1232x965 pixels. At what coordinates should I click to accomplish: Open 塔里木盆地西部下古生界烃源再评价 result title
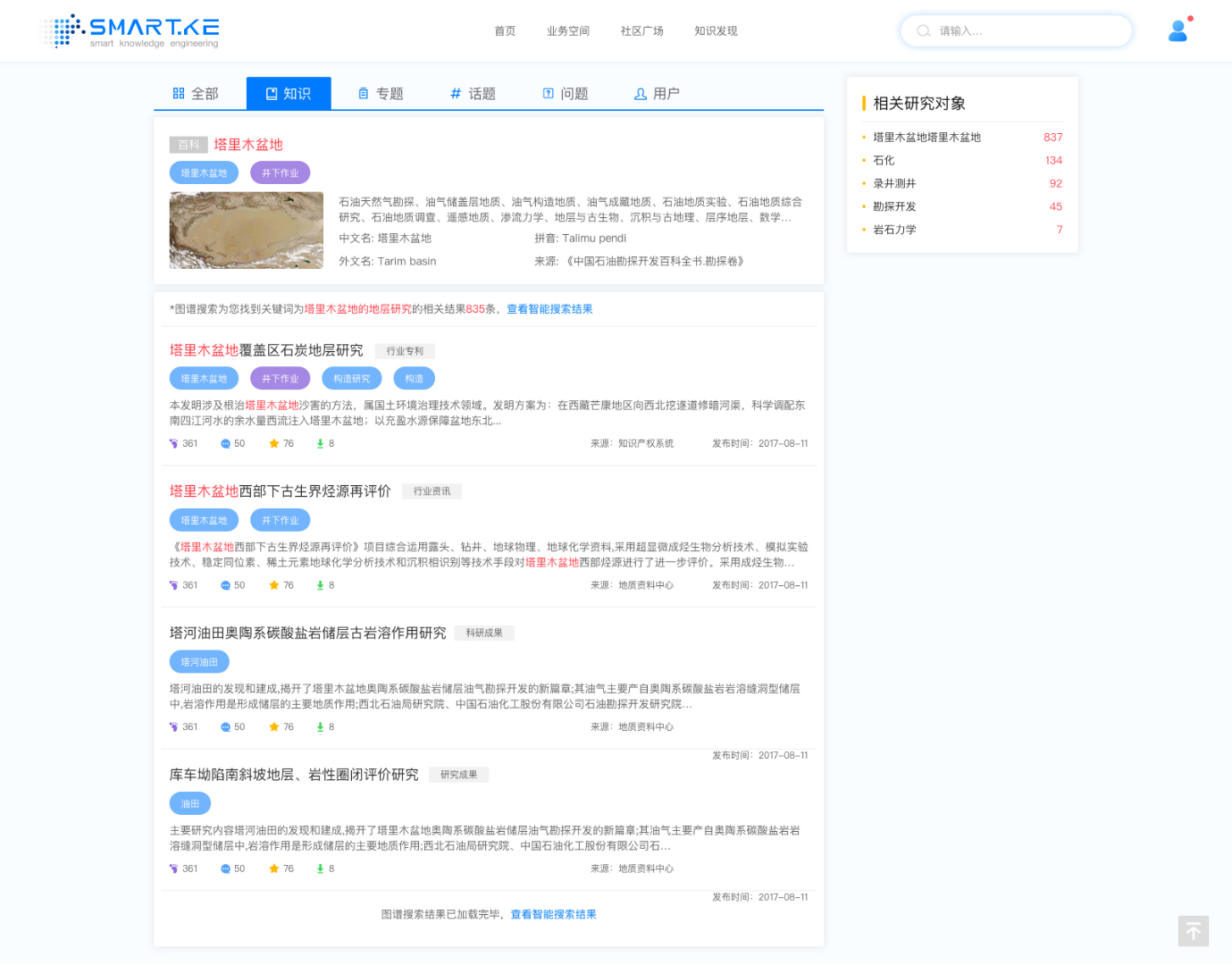(x=281, y=491)
